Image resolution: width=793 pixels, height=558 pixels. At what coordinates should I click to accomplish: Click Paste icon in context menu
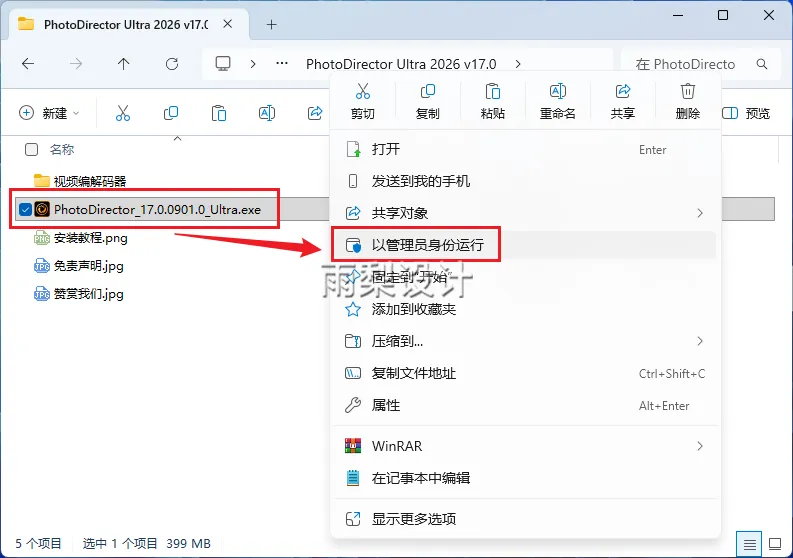tap(493, 92)
